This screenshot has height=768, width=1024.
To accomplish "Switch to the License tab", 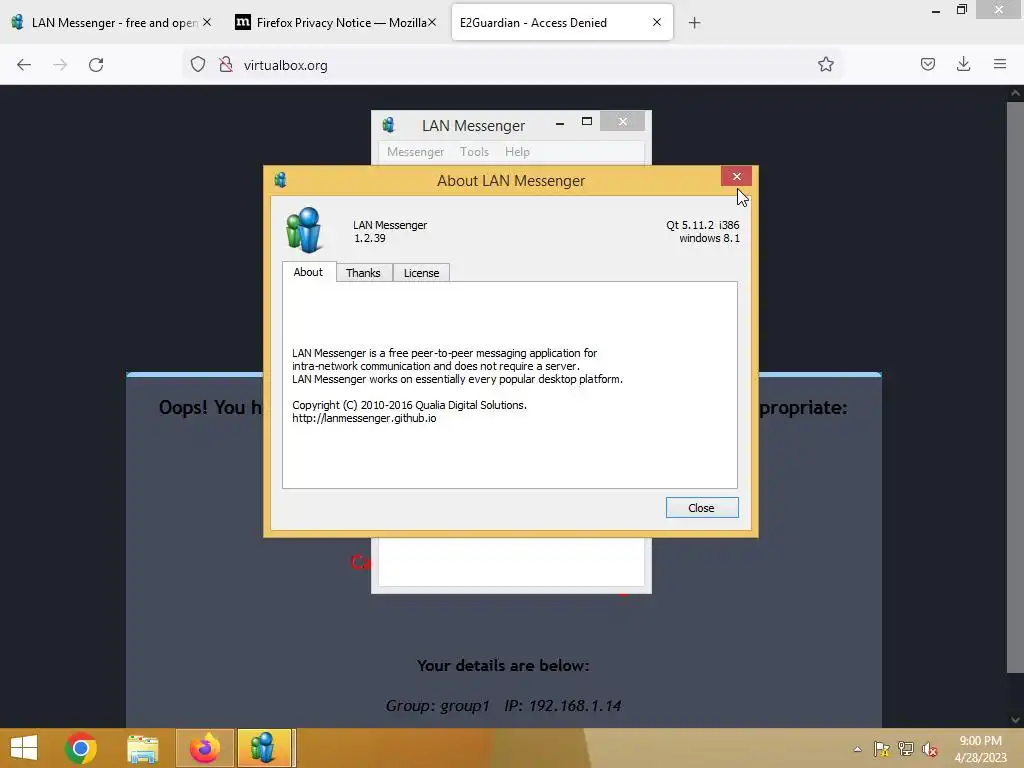I will pos(421,273).
